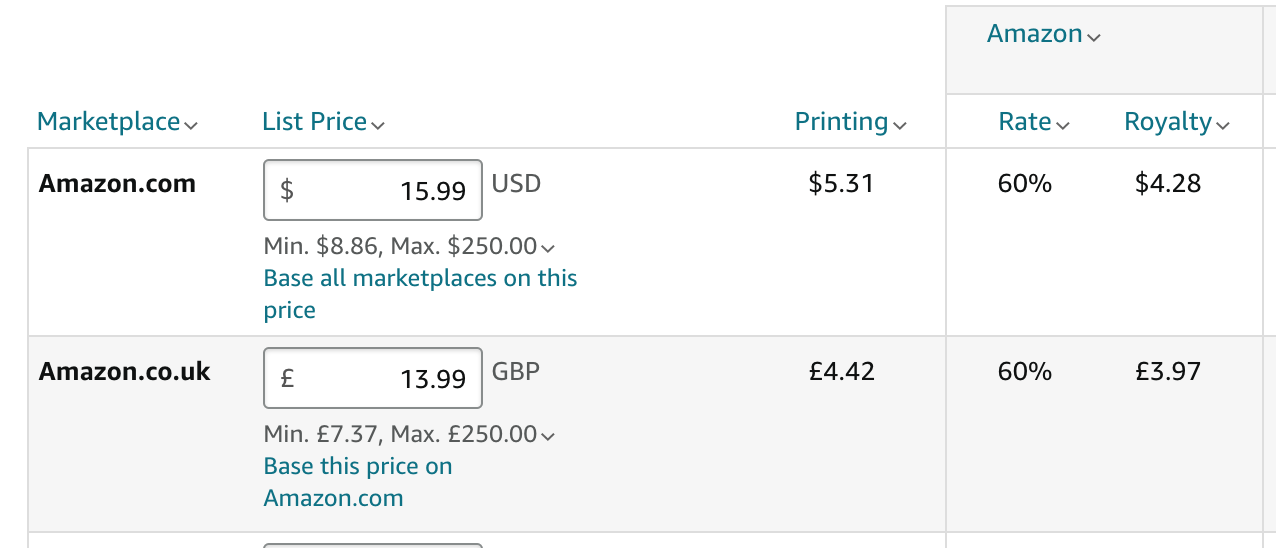Click the chevron arrow next to Printing
Image resolution: width=1276 pixels, height=548 pixels.
point(900,125)
